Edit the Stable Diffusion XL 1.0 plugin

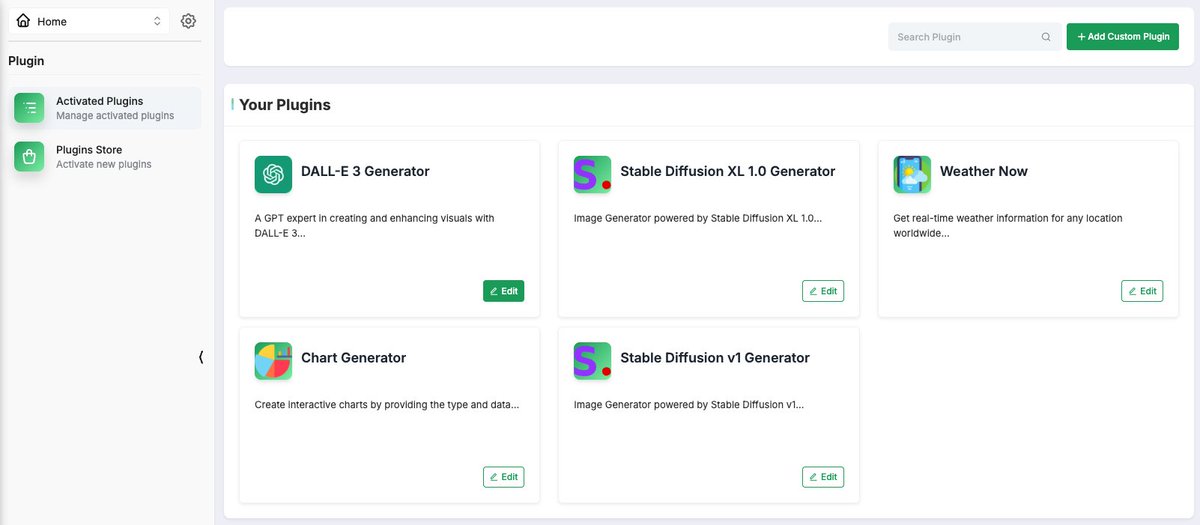point(823,291)
